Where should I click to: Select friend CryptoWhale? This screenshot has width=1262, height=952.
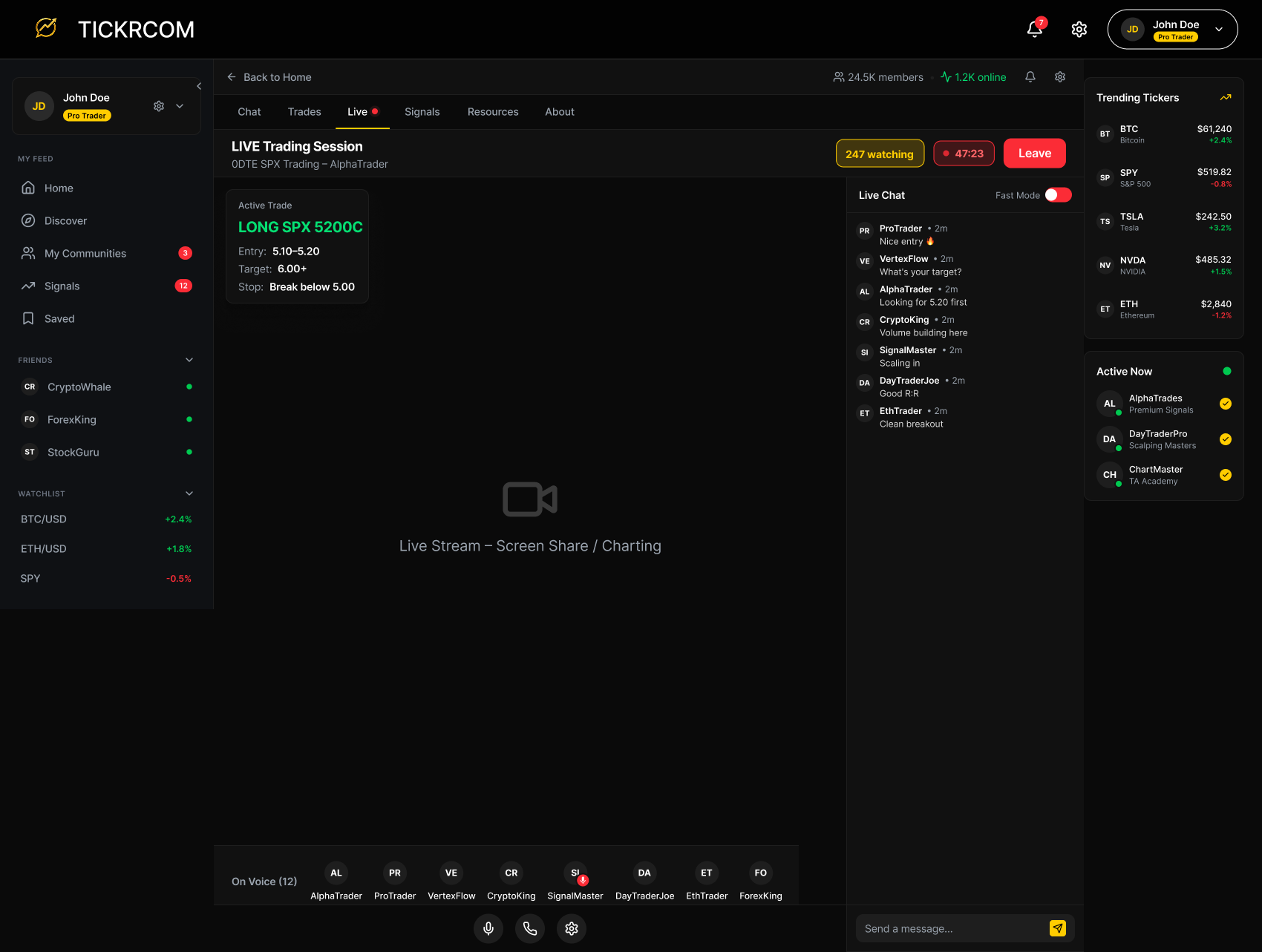point(106,387)
